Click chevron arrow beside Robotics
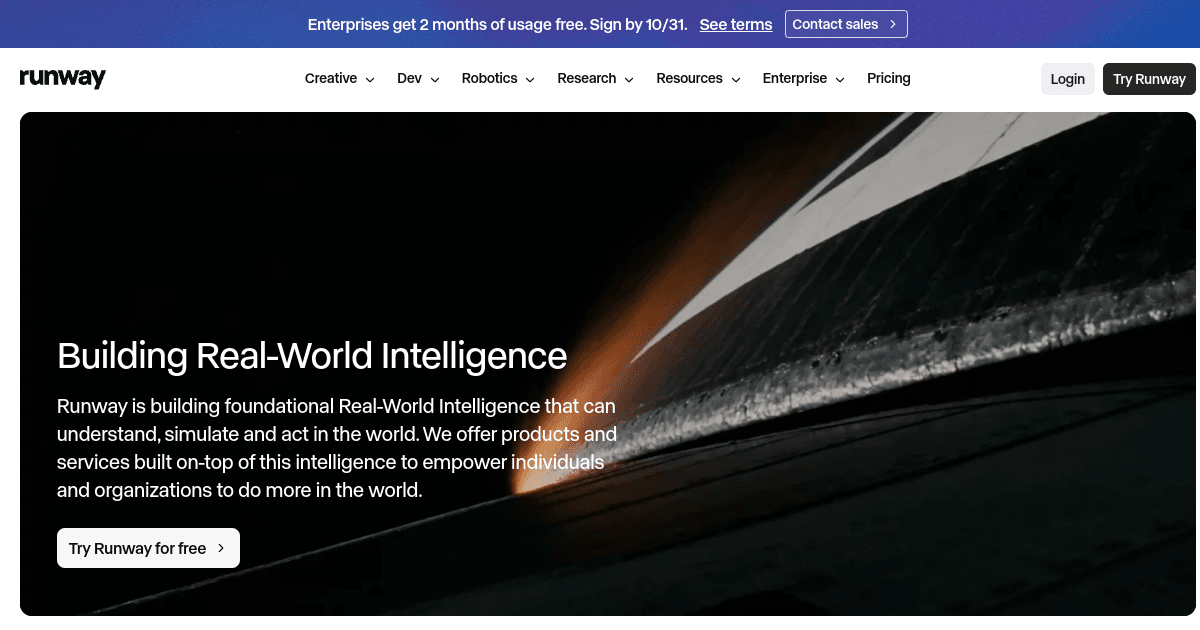Screen dimensions: 1200x630 coord(530,80)
